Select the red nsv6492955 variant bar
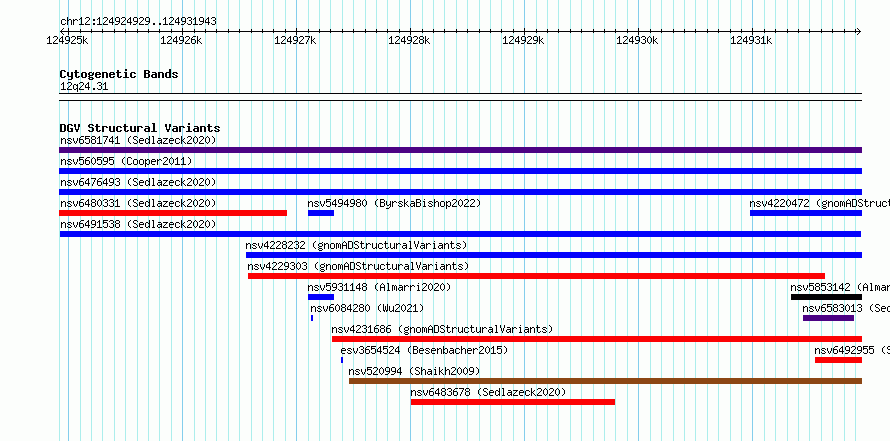The width and height of the screenshot is (890, 441). pyautogui.click(x=838, y=360)
